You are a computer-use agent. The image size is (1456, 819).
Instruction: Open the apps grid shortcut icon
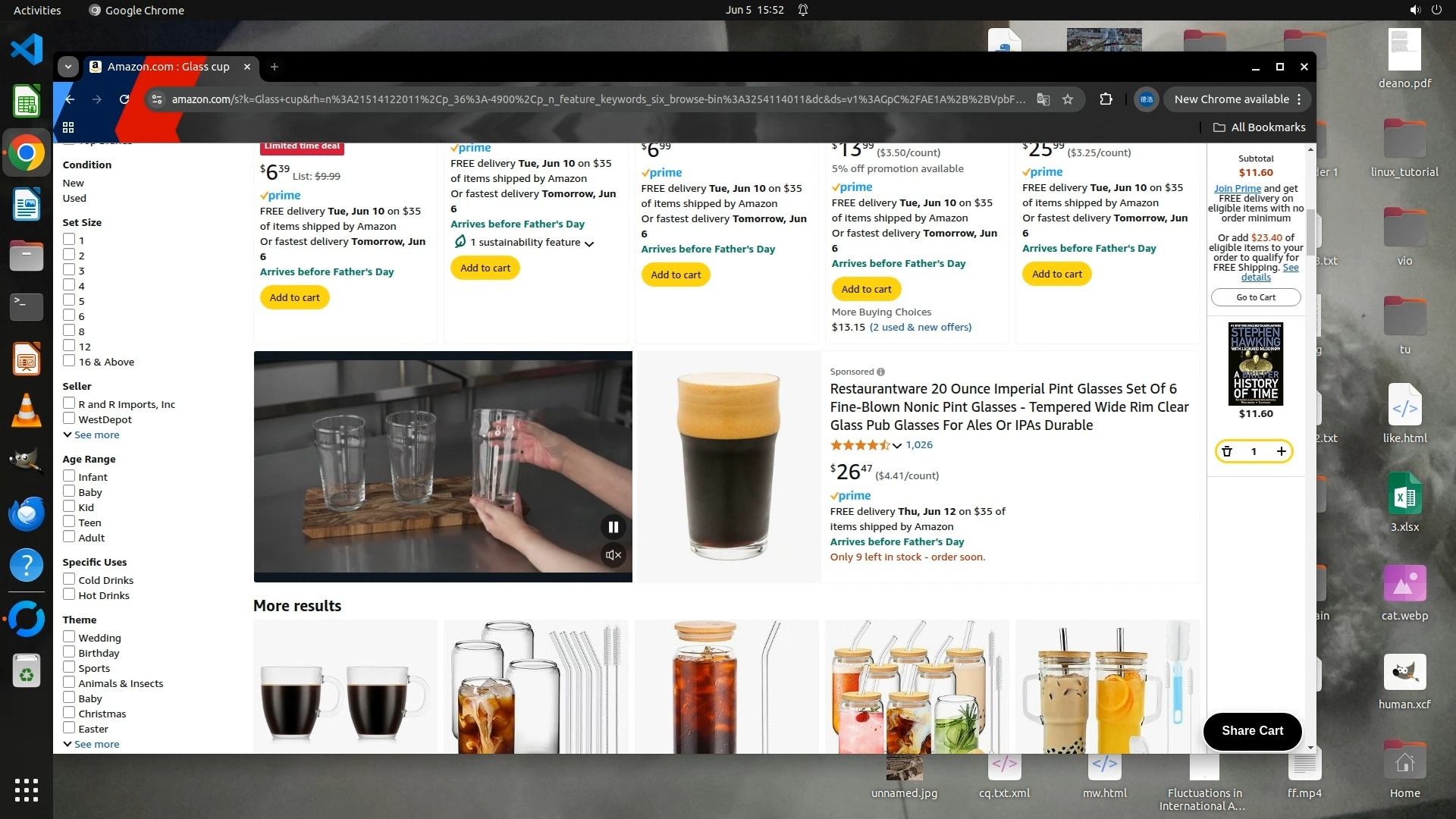(68, 127)
